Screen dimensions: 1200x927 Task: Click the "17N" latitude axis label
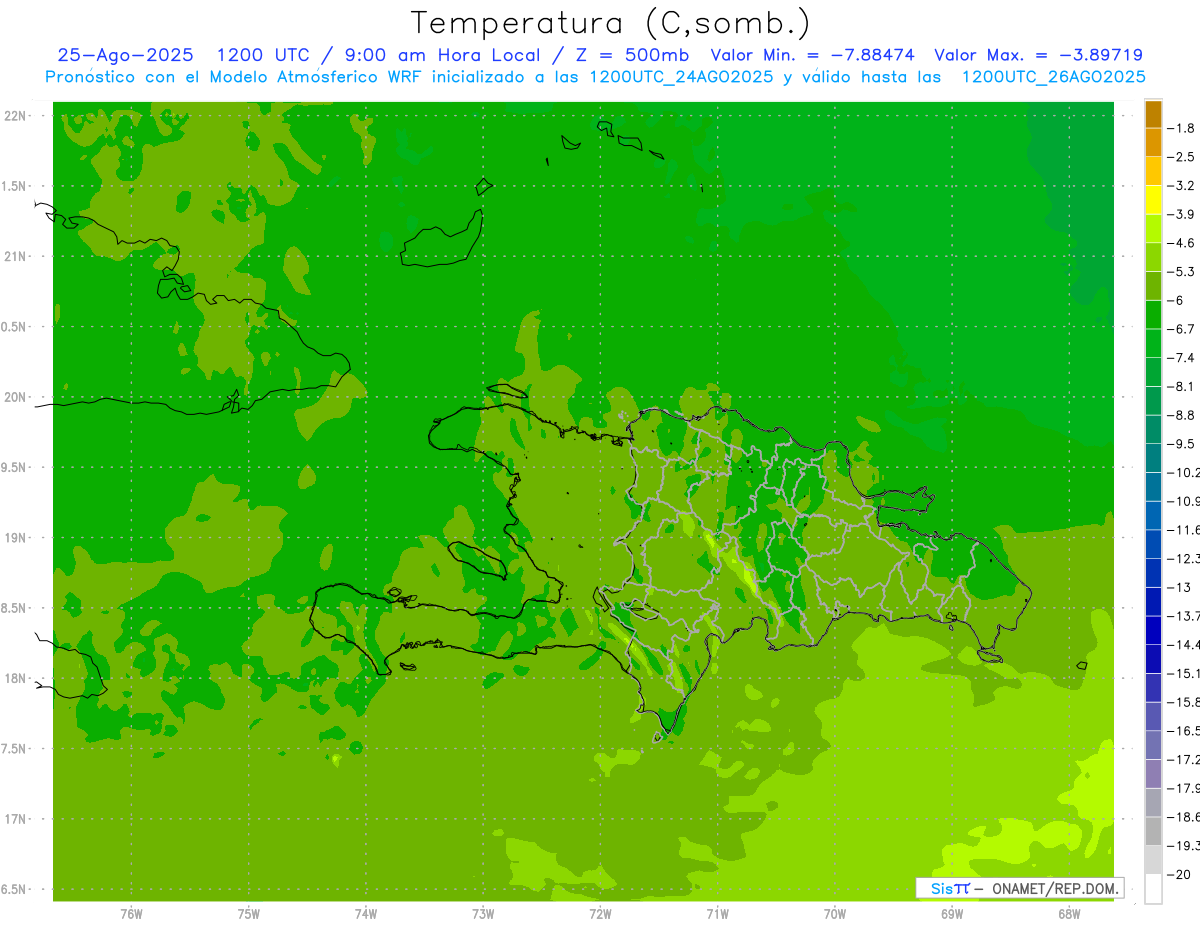[x=14, y=819]
